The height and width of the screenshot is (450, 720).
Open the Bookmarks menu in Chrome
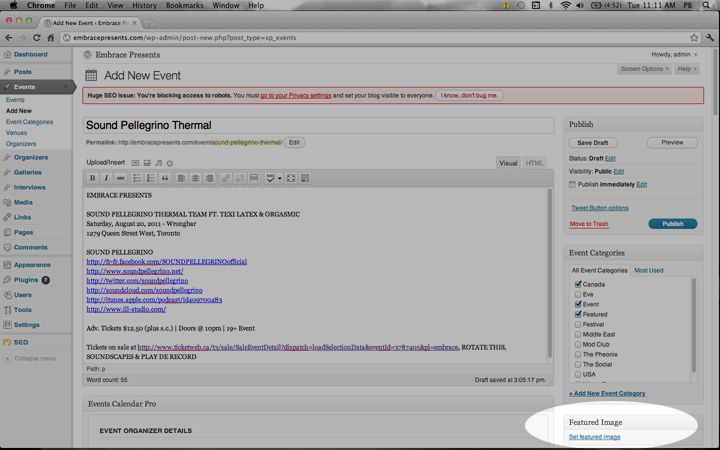pyautogui.click(x=184, y=5)
